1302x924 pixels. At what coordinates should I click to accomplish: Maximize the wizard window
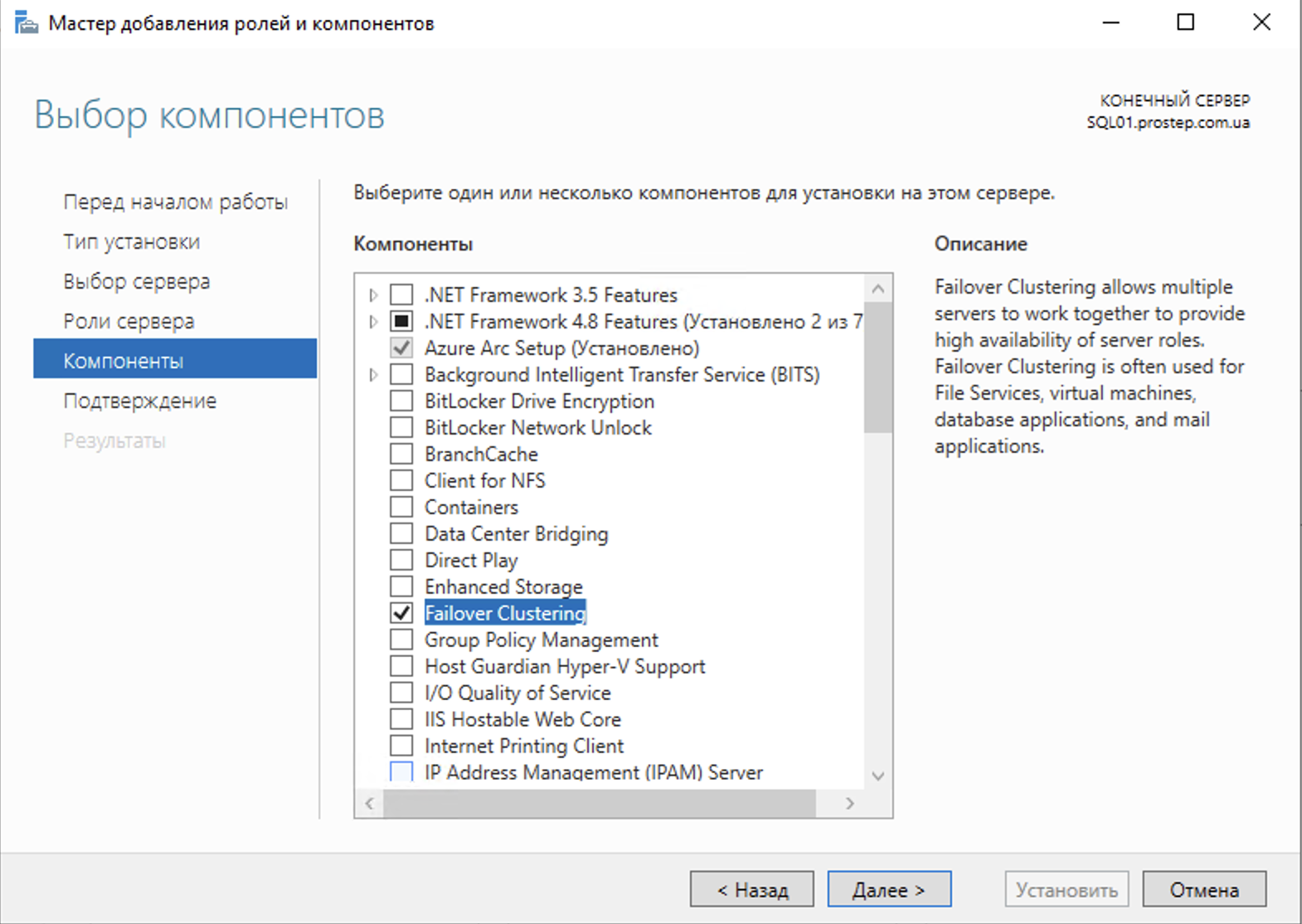point(1186,22)
